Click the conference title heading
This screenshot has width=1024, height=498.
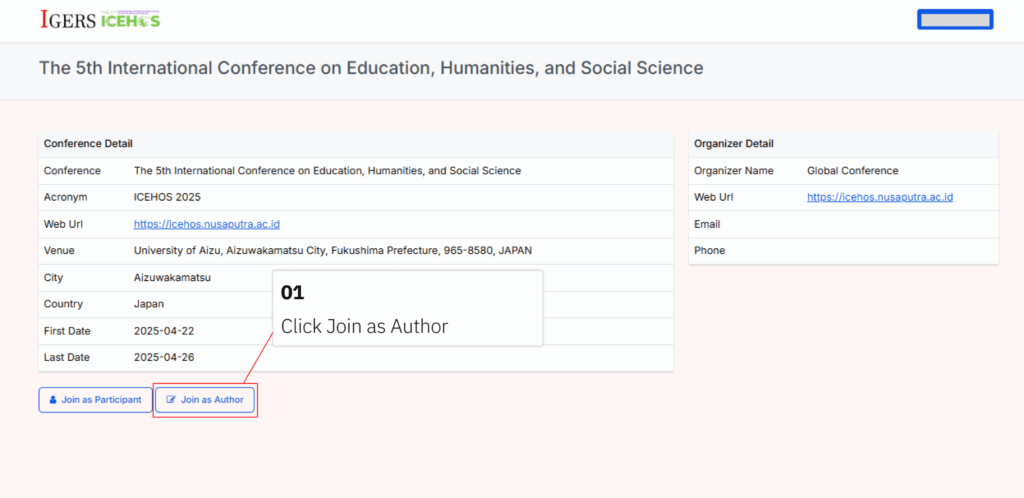coord(371,68)
